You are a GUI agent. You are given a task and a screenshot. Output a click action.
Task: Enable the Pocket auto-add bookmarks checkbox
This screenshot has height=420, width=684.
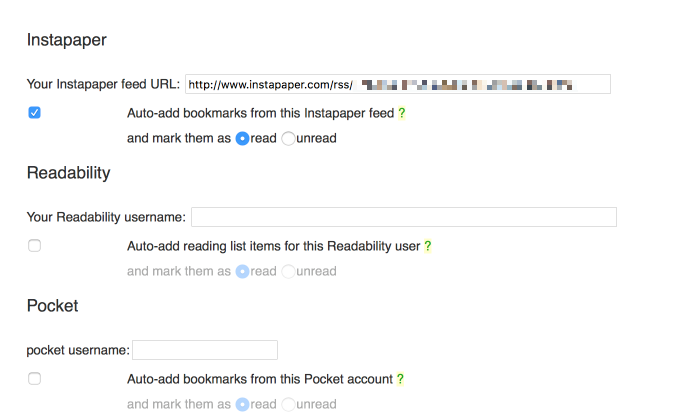pyautogui.click(x=34, y=379)
